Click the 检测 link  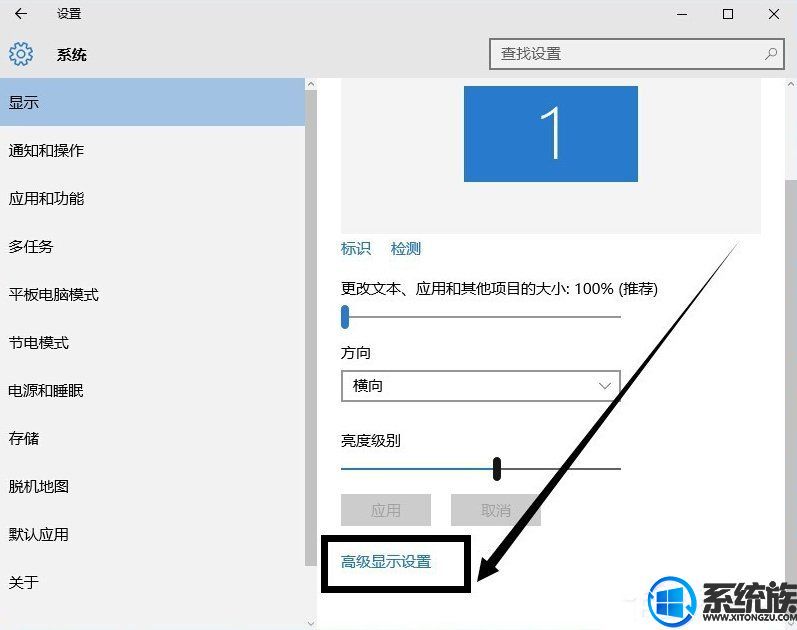point(406,249)
